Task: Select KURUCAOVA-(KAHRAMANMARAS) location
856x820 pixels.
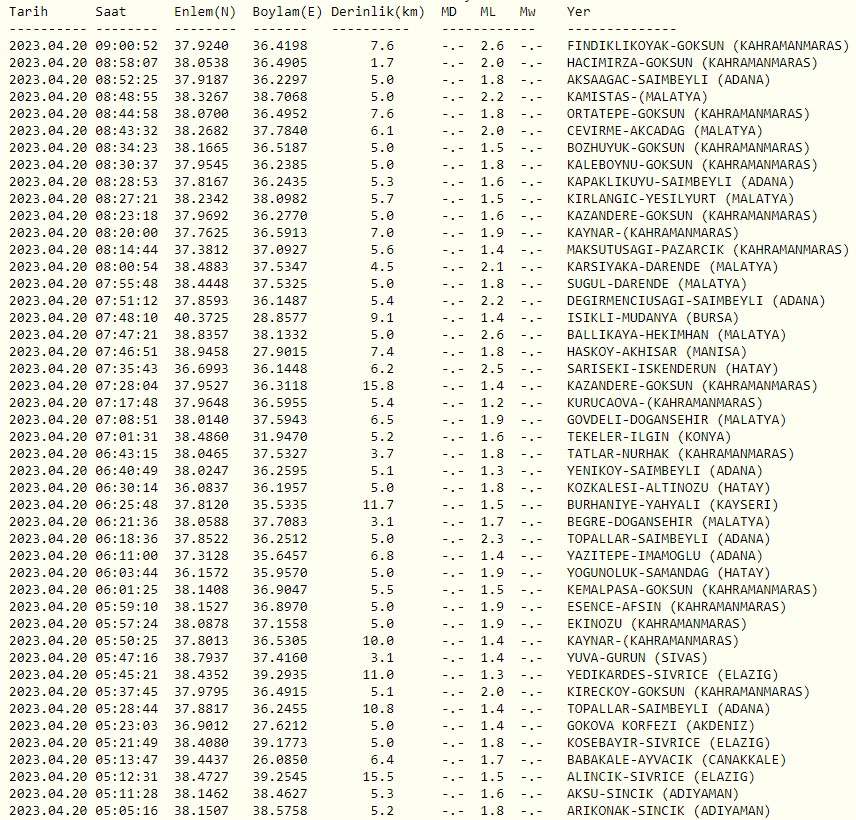Action: (665, 402)
